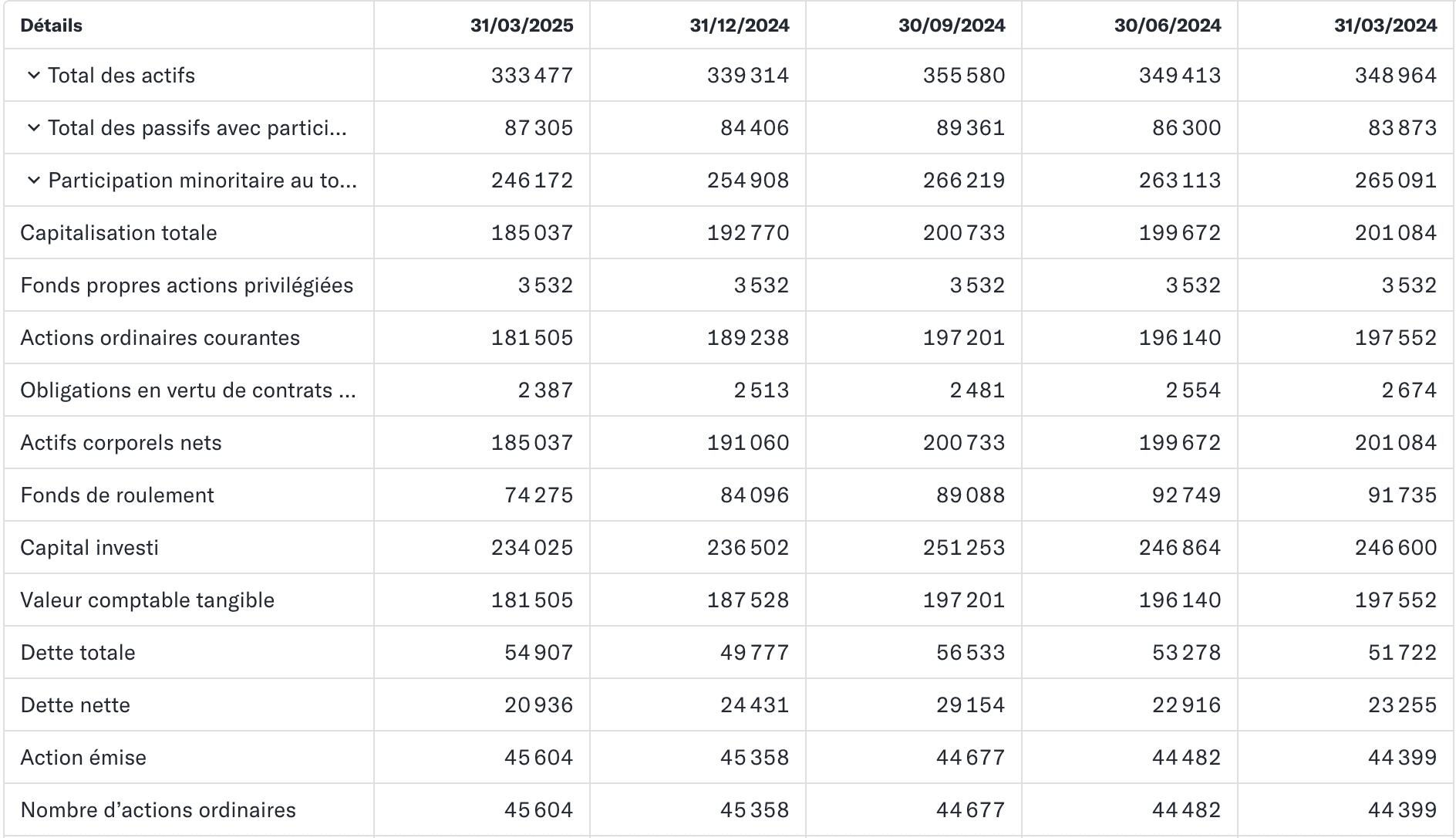The height and width of the screenshot is (838, 1456).
Task: Select the 30/06/2024 column header
Action: click(1168, 25)
